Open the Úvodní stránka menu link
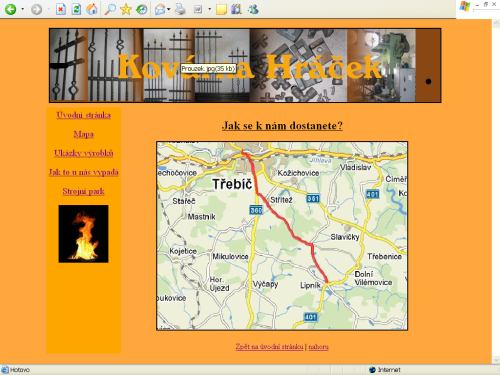 point(84,115)
